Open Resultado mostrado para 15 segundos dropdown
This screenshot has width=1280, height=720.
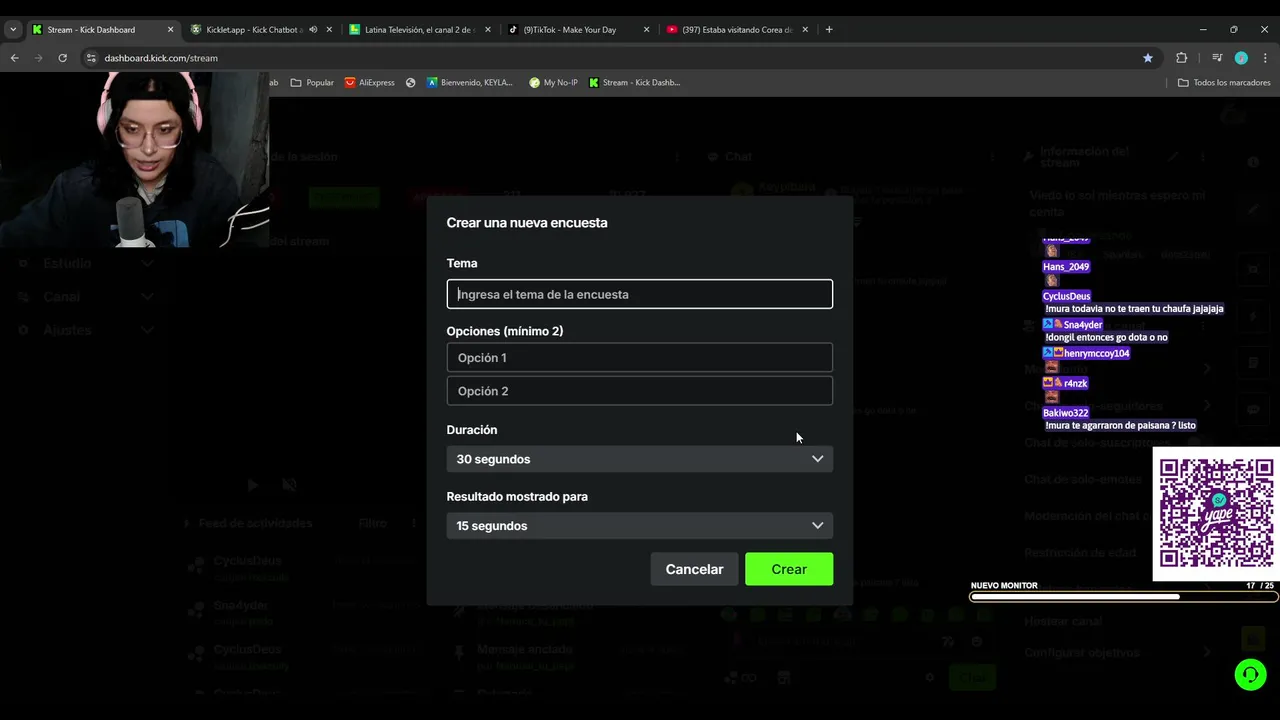[639, 525]
